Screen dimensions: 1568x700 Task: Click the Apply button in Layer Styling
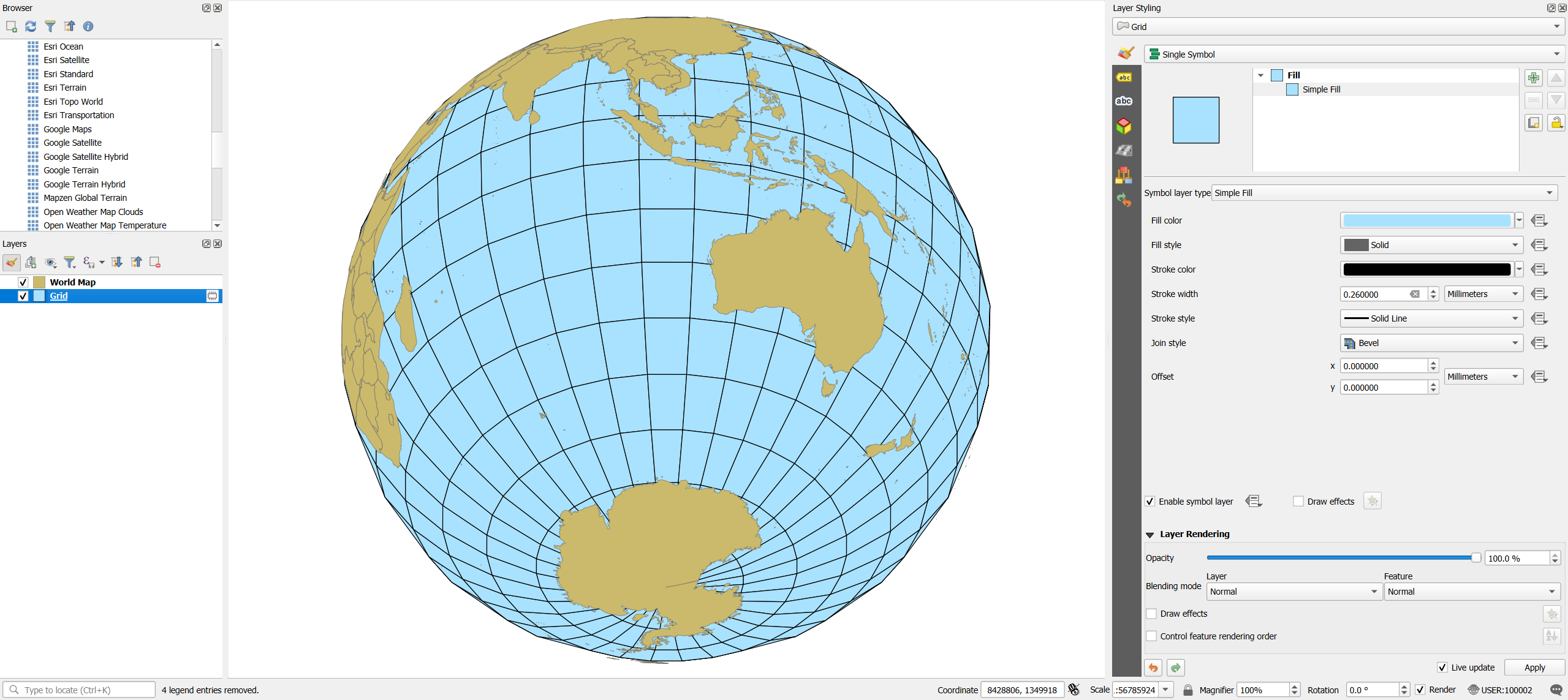(1535, 667)
